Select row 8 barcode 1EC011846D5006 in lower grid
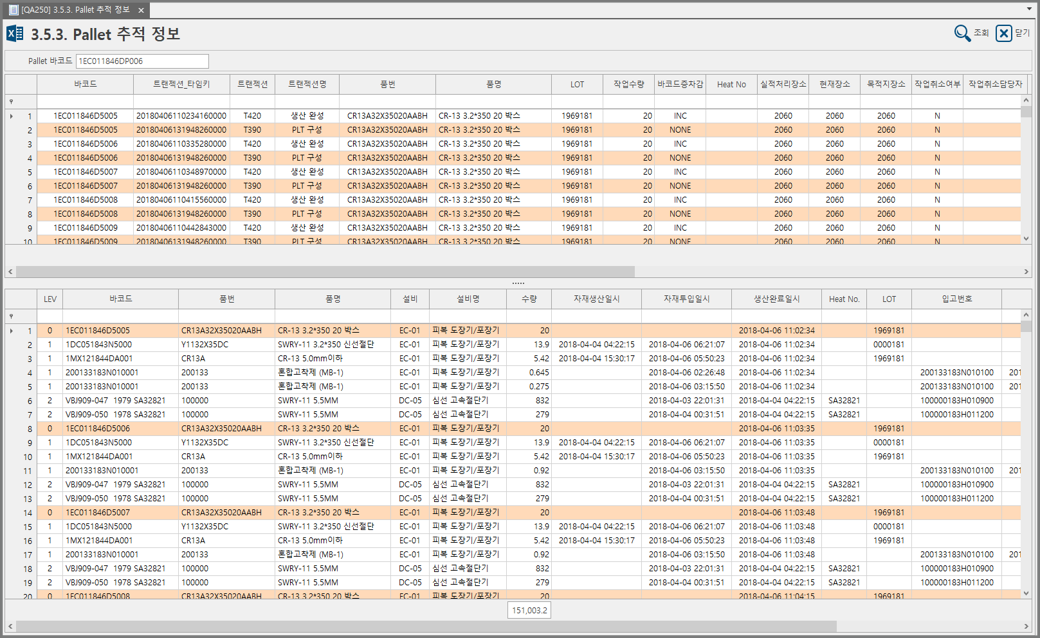 tap(98, 428)
